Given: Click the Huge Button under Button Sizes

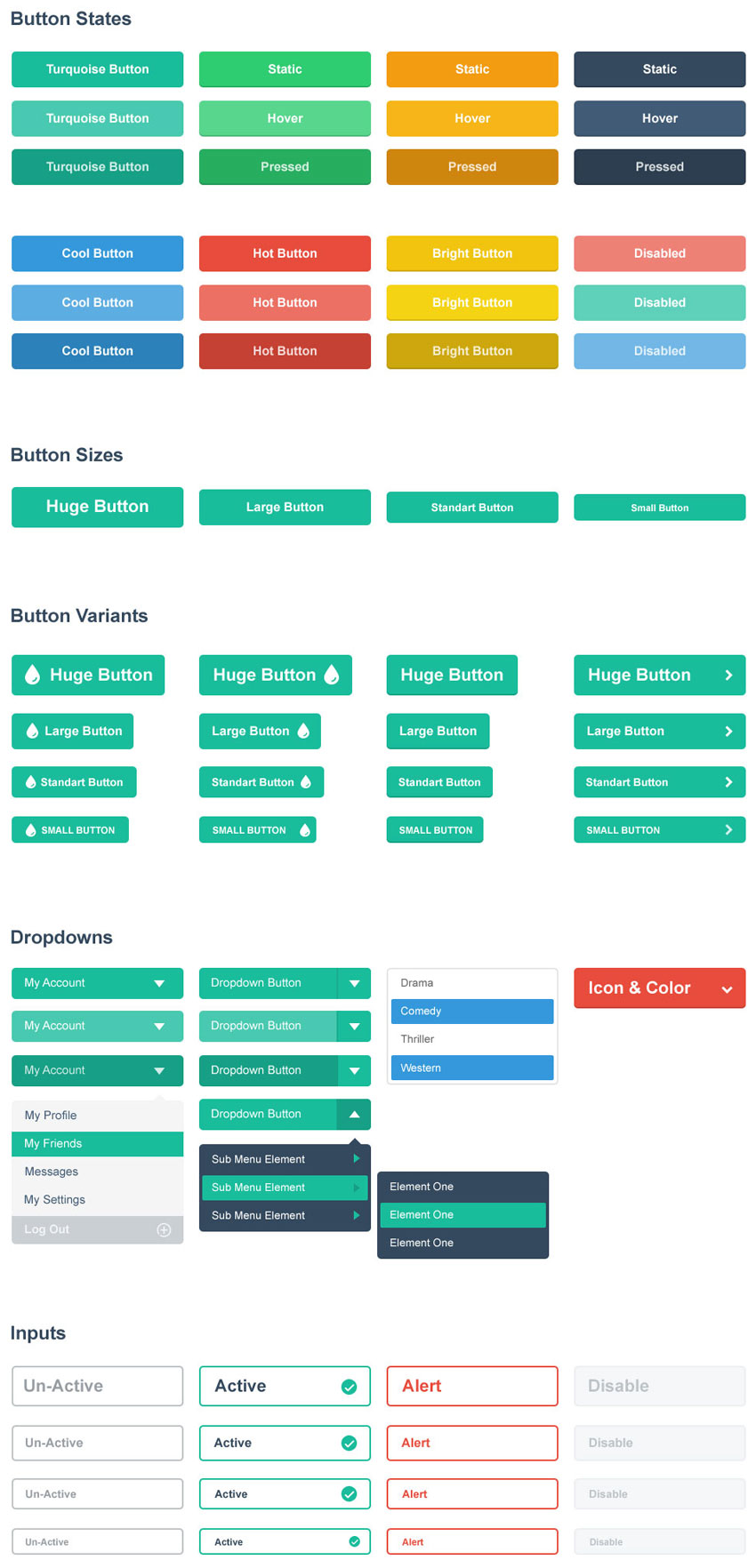Looking at the screenshot, I should point(98,507).
